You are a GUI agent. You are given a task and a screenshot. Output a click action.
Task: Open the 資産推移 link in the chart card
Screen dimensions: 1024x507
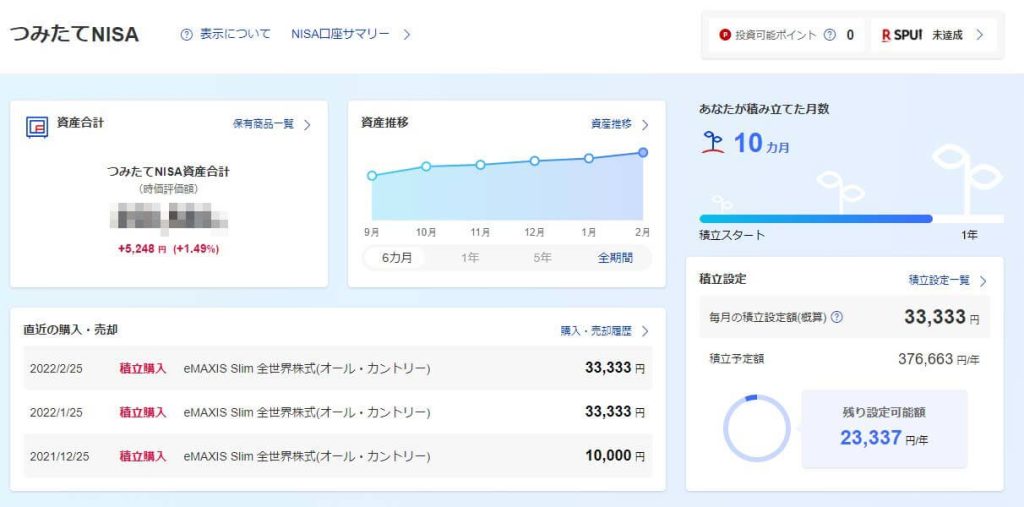pos(611,124)
